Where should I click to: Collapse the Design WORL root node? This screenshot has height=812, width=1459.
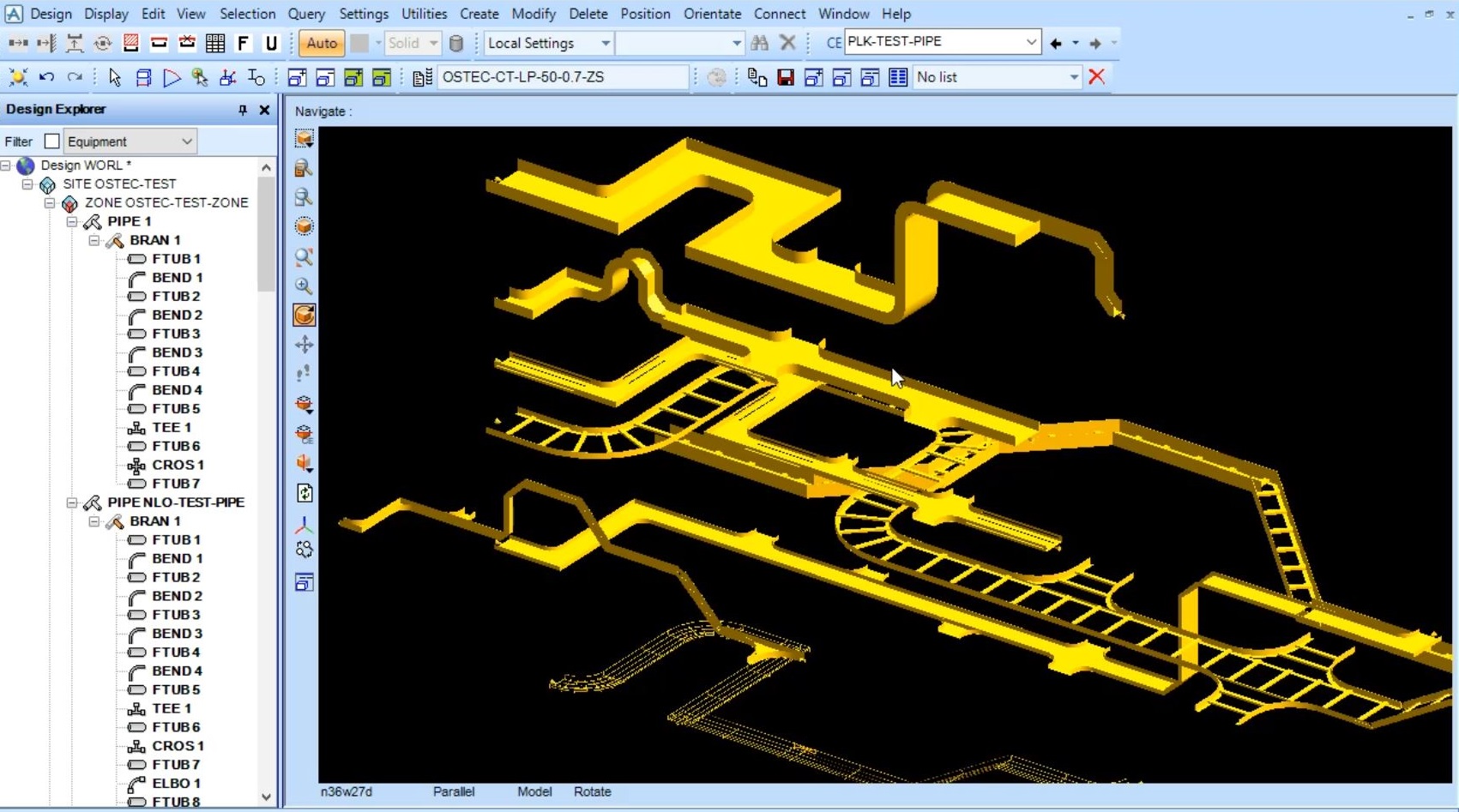tap(5, 165)
